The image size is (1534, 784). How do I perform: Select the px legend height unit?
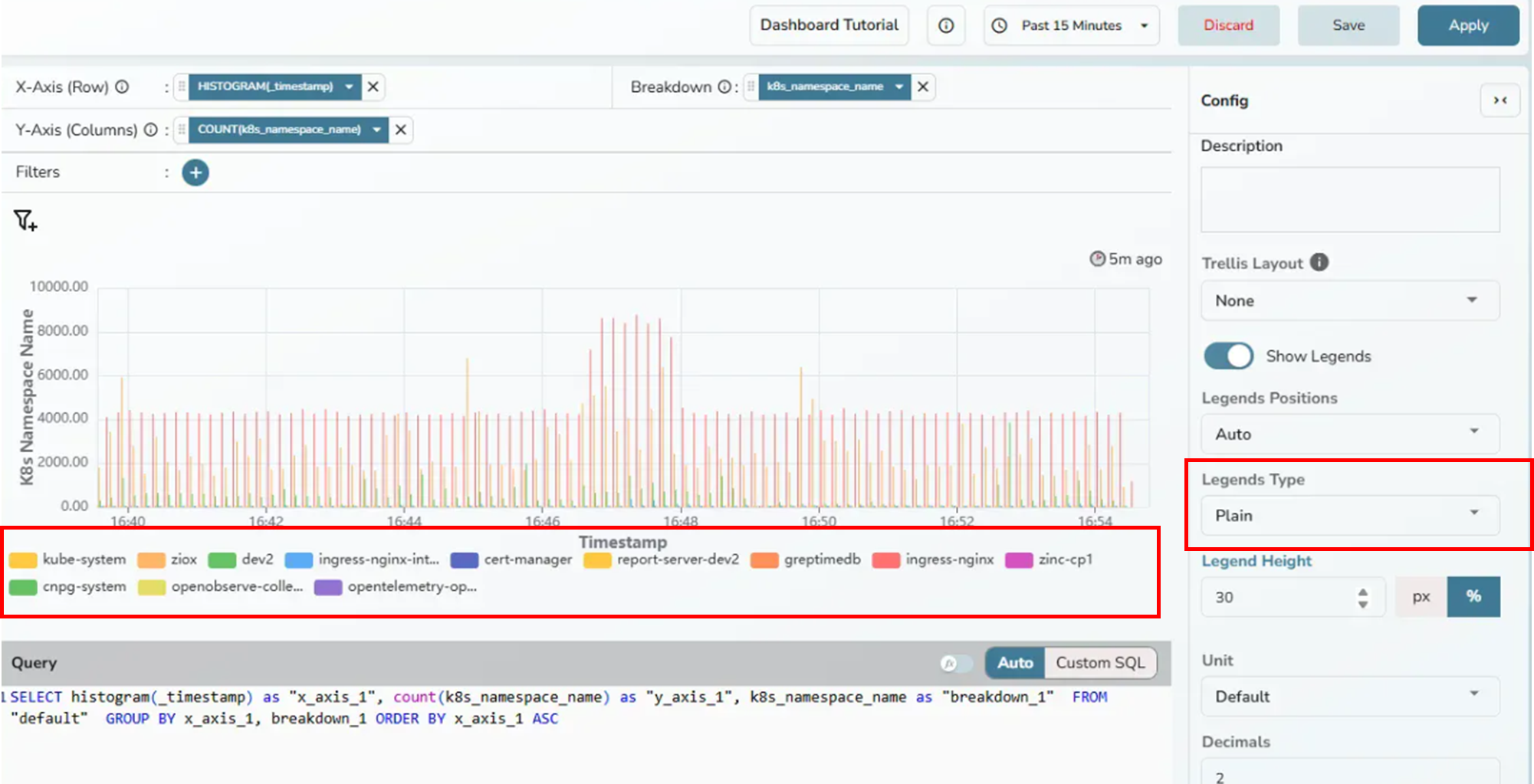(x=1421, y=597)
